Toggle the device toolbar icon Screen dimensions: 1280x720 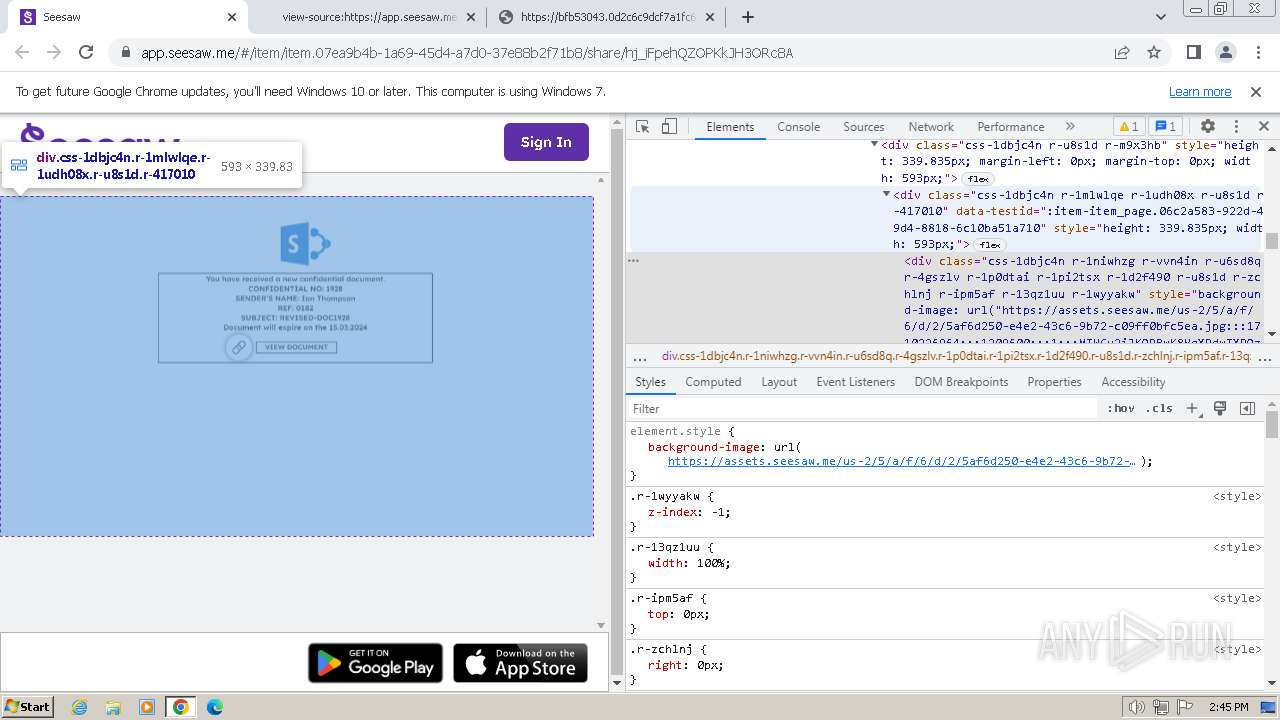669,127
